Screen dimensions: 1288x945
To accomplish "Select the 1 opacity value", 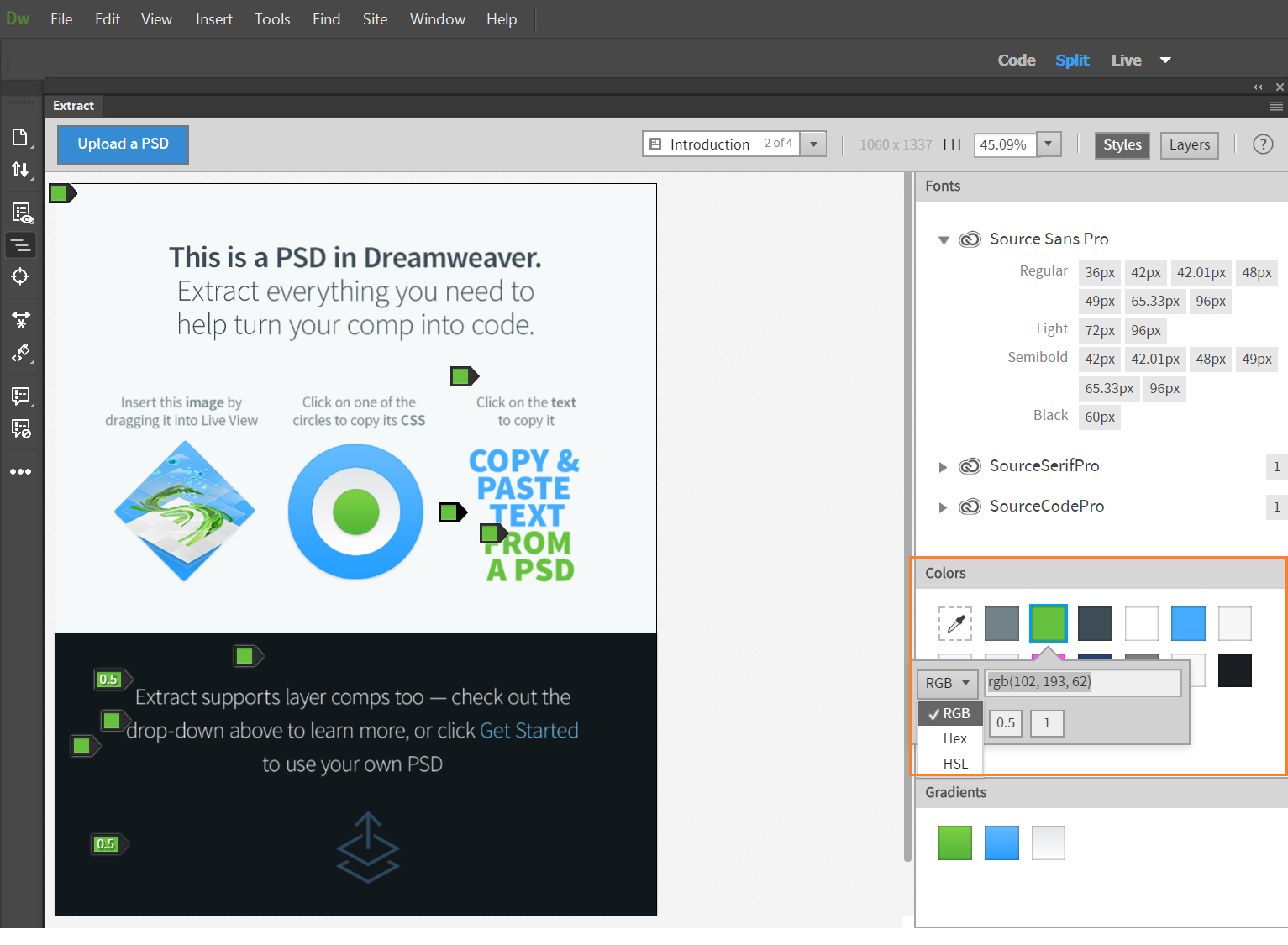I will click(1047, 723).
